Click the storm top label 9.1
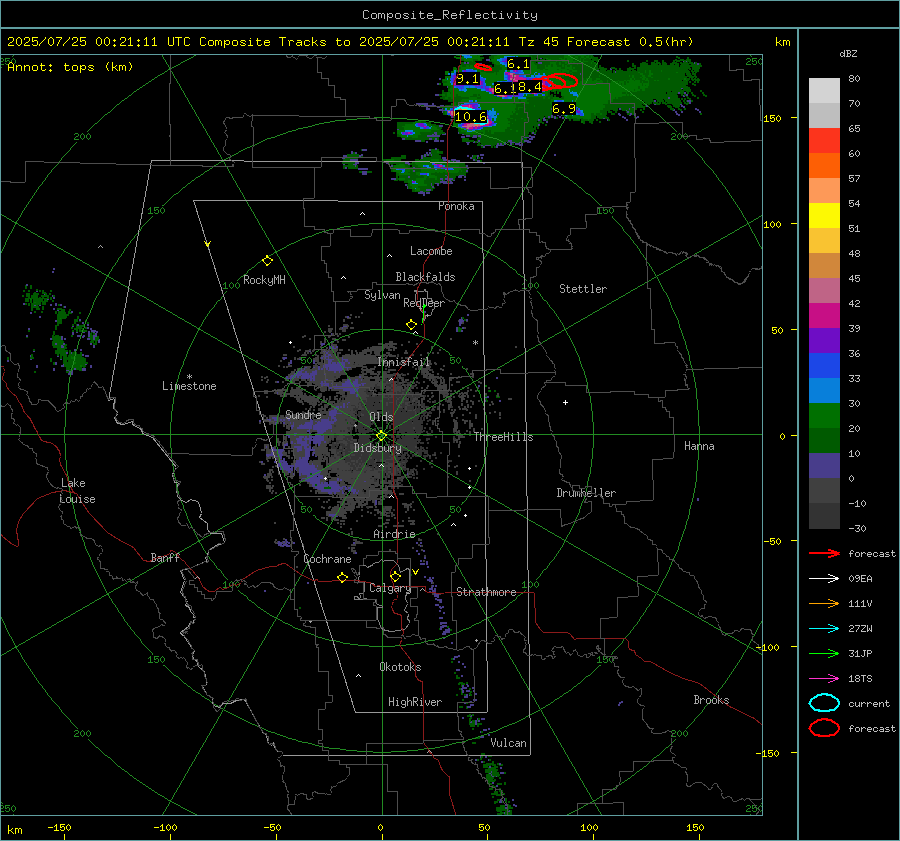This screenshot has width=900, height=841. pyautogui.click(x=467, y=79)
